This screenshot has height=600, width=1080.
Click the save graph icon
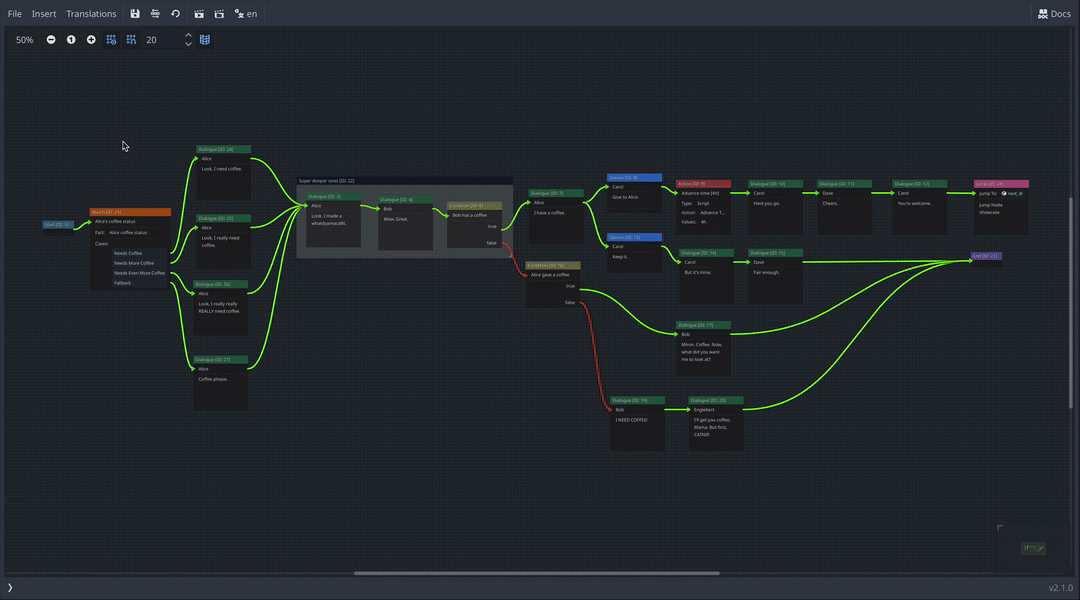pos(135,14)
